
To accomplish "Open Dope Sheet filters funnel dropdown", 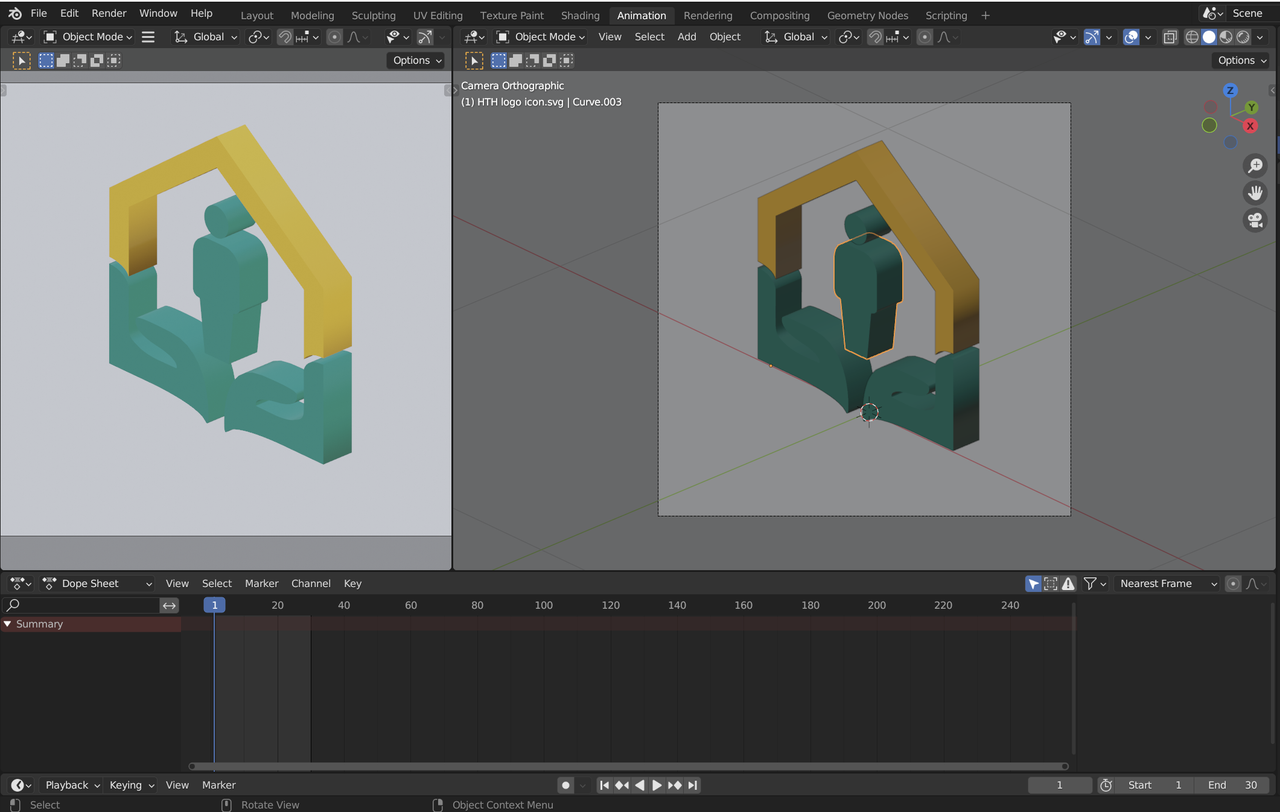I will pyautogui.click(x=1096, y=584).
